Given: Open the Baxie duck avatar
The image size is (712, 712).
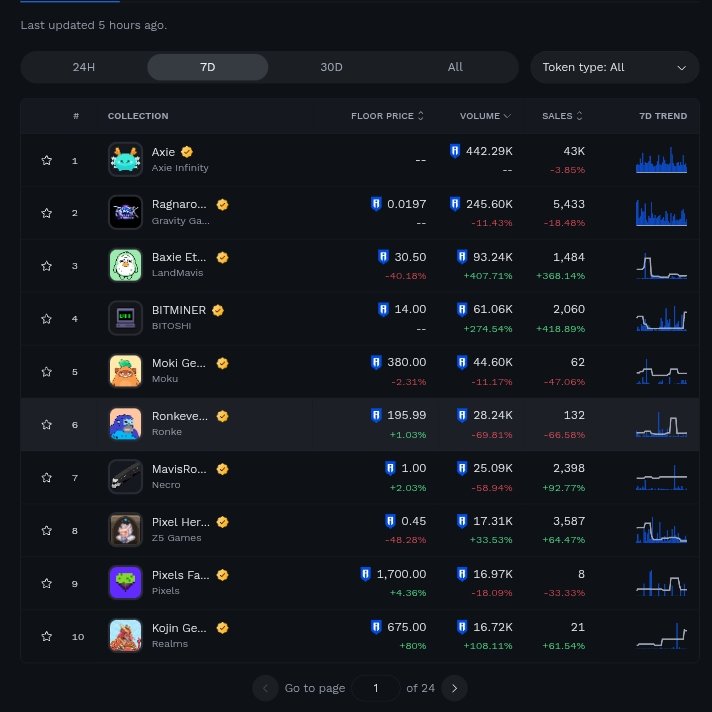Looking at the screenshot, I should click(125, 265).
